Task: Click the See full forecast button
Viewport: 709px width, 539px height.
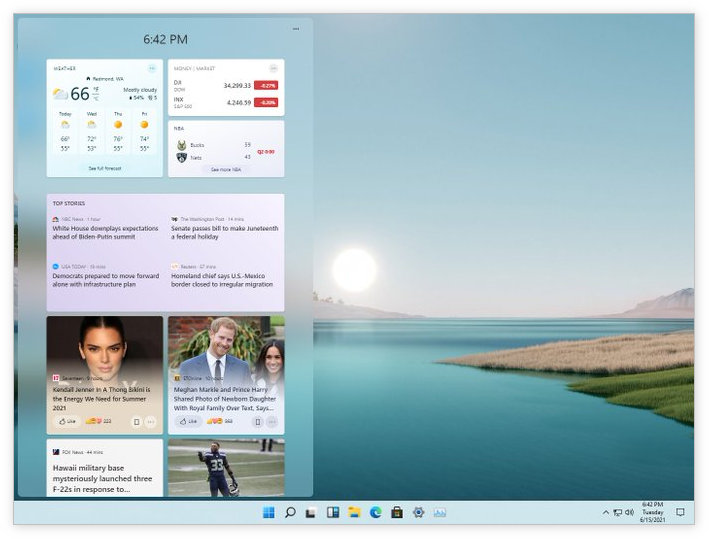Action: coord(104,168)
